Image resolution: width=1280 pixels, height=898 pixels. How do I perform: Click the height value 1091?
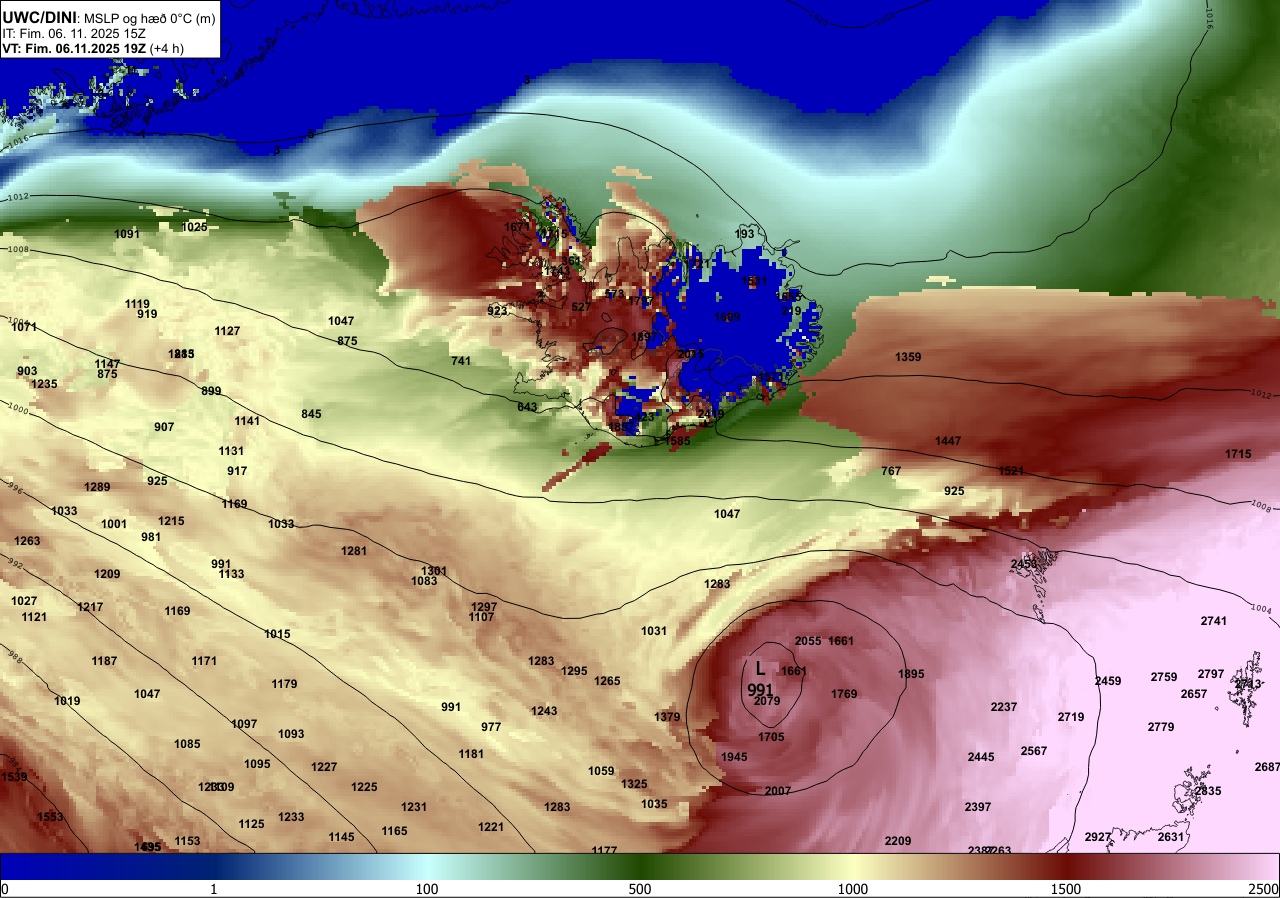pos(127,234)
